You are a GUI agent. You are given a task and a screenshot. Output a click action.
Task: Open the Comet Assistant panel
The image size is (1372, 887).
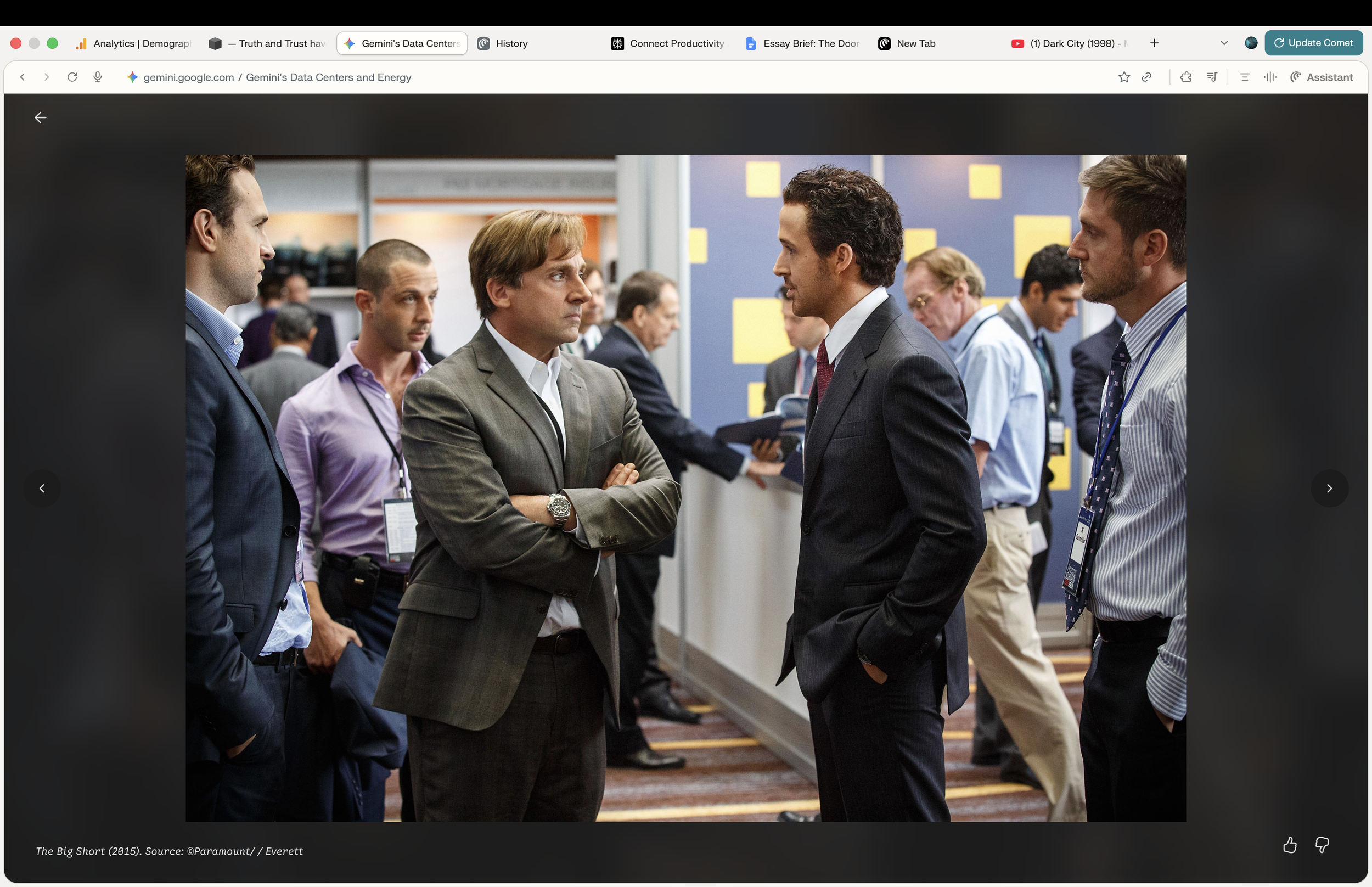pyautogui.click(x=1322, y=77)
